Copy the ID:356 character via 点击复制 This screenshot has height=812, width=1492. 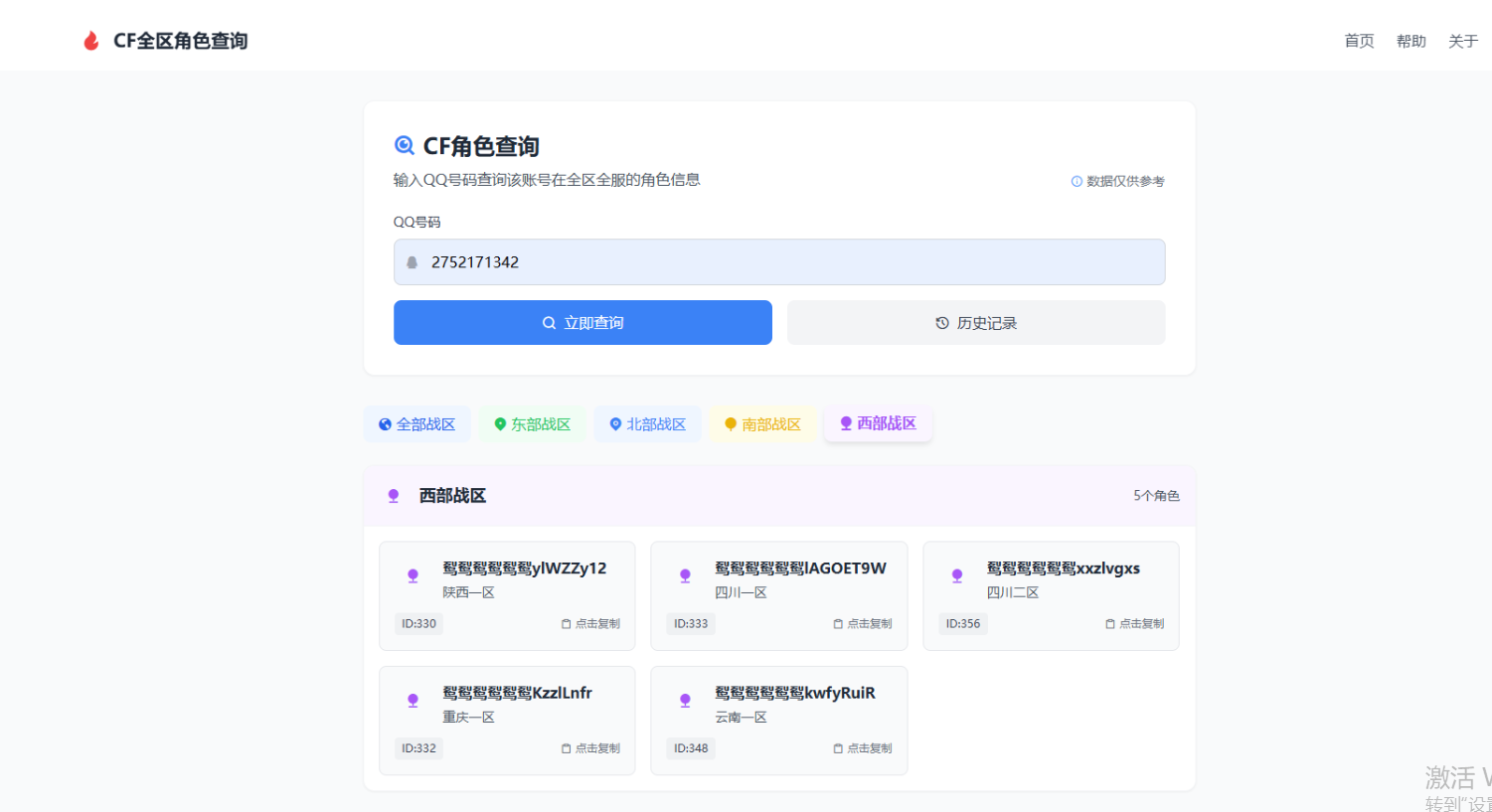tap(1135, 624)
